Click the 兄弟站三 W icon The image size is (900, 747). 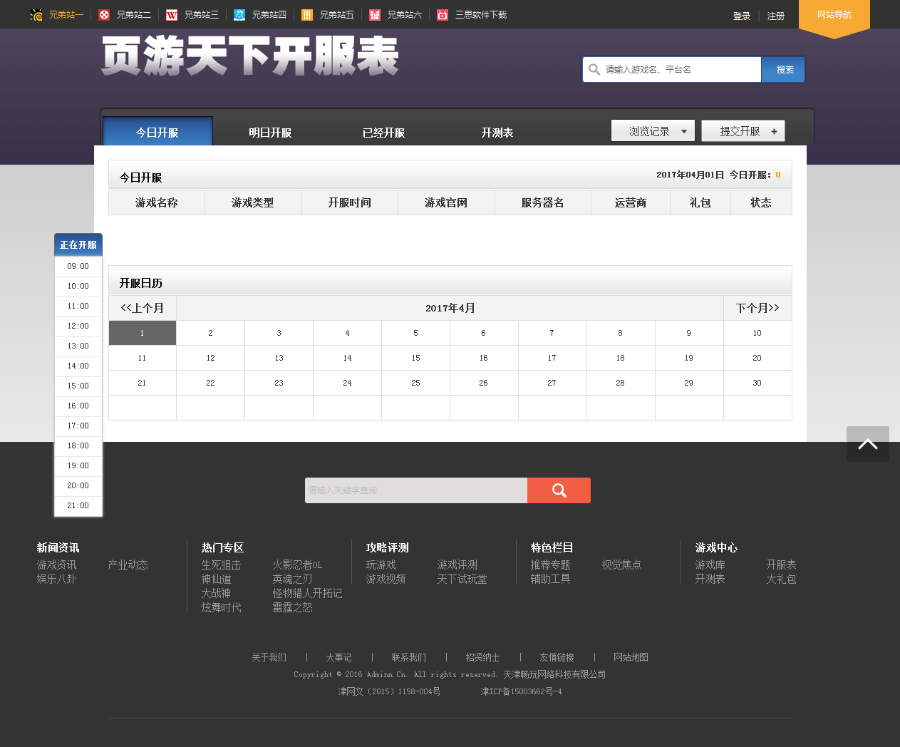(x=172, y=15)
